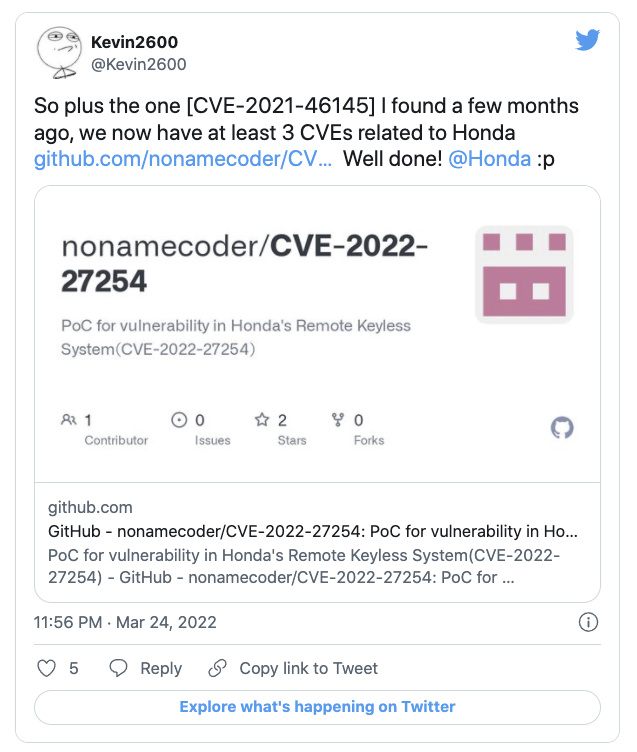
Task: Click the stars icon in card
Action: (263, 420)
